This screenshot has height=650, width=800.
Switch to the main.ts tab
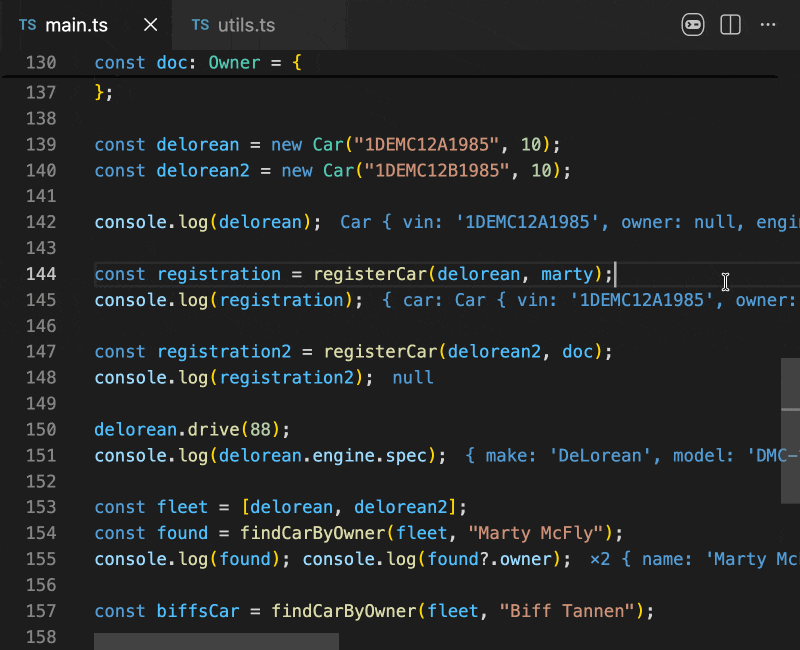point(77,25)
